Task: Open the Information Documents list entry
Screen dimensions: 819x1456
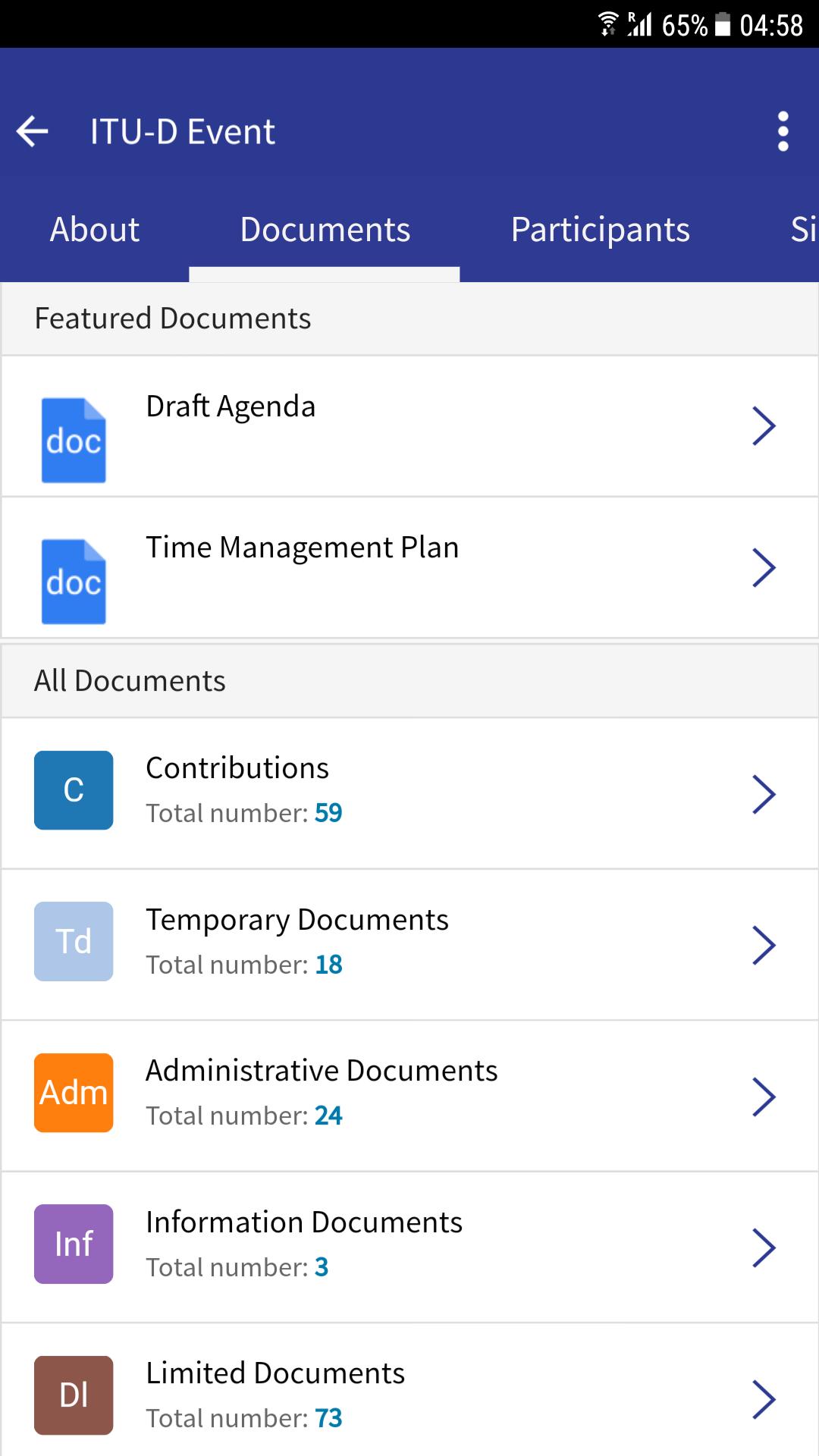Action: click(304, 1222)
